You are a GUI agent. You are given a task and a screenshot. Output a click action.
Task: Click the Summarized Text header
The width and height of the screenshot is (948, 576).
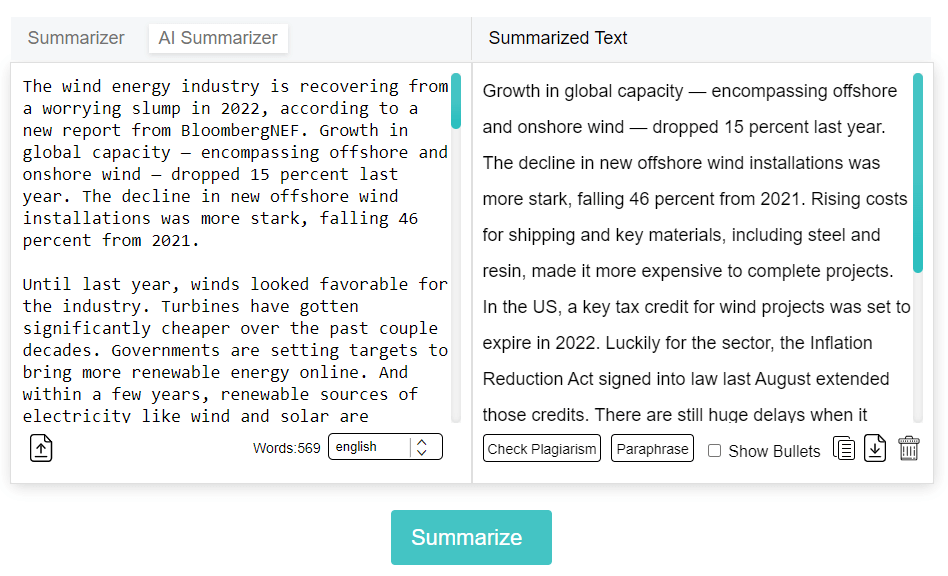tap(558, 38)
